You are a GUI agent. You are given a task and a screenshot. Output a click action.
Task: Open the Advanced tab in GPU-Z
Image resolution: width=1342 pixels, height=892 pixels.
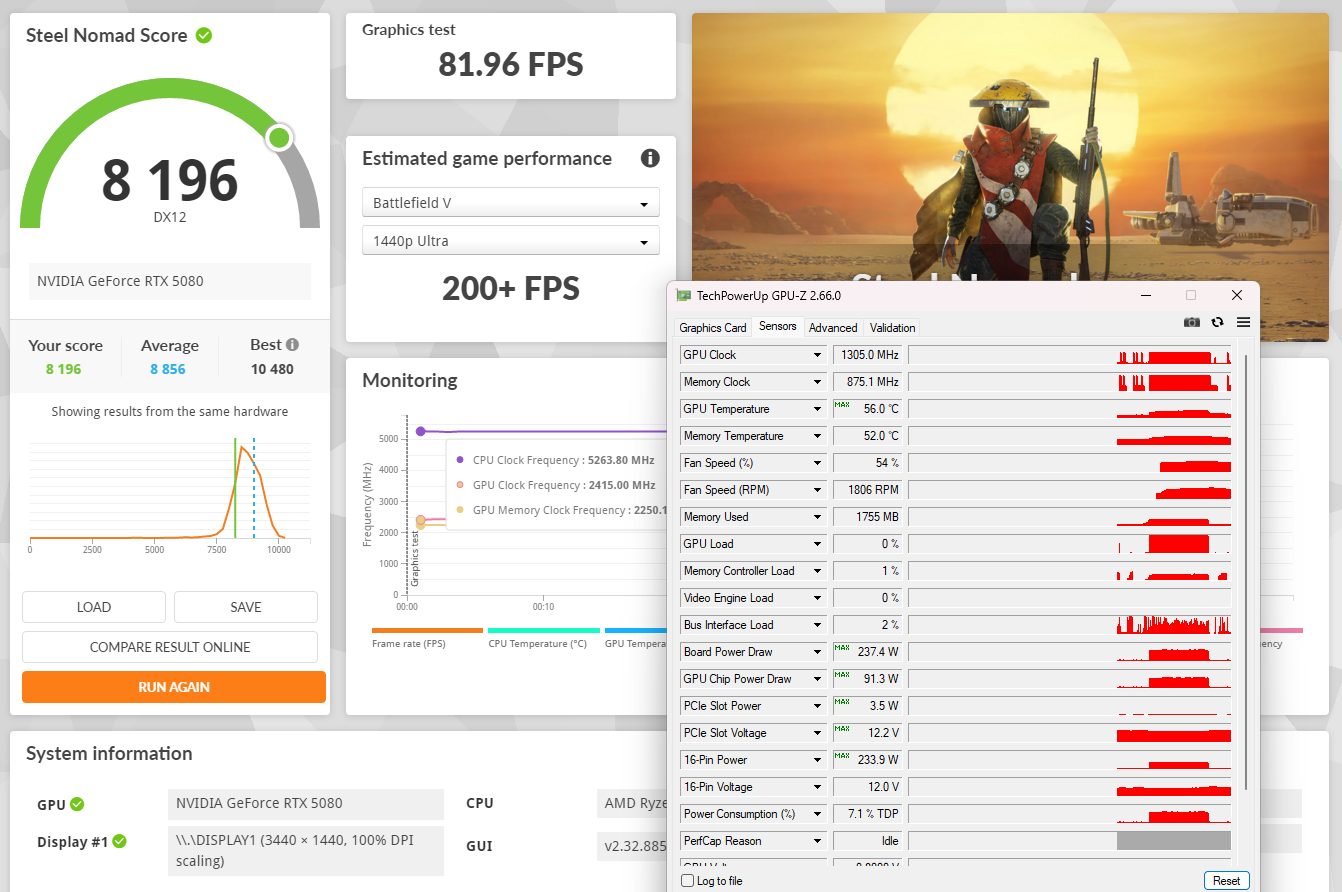coord(833,328)
